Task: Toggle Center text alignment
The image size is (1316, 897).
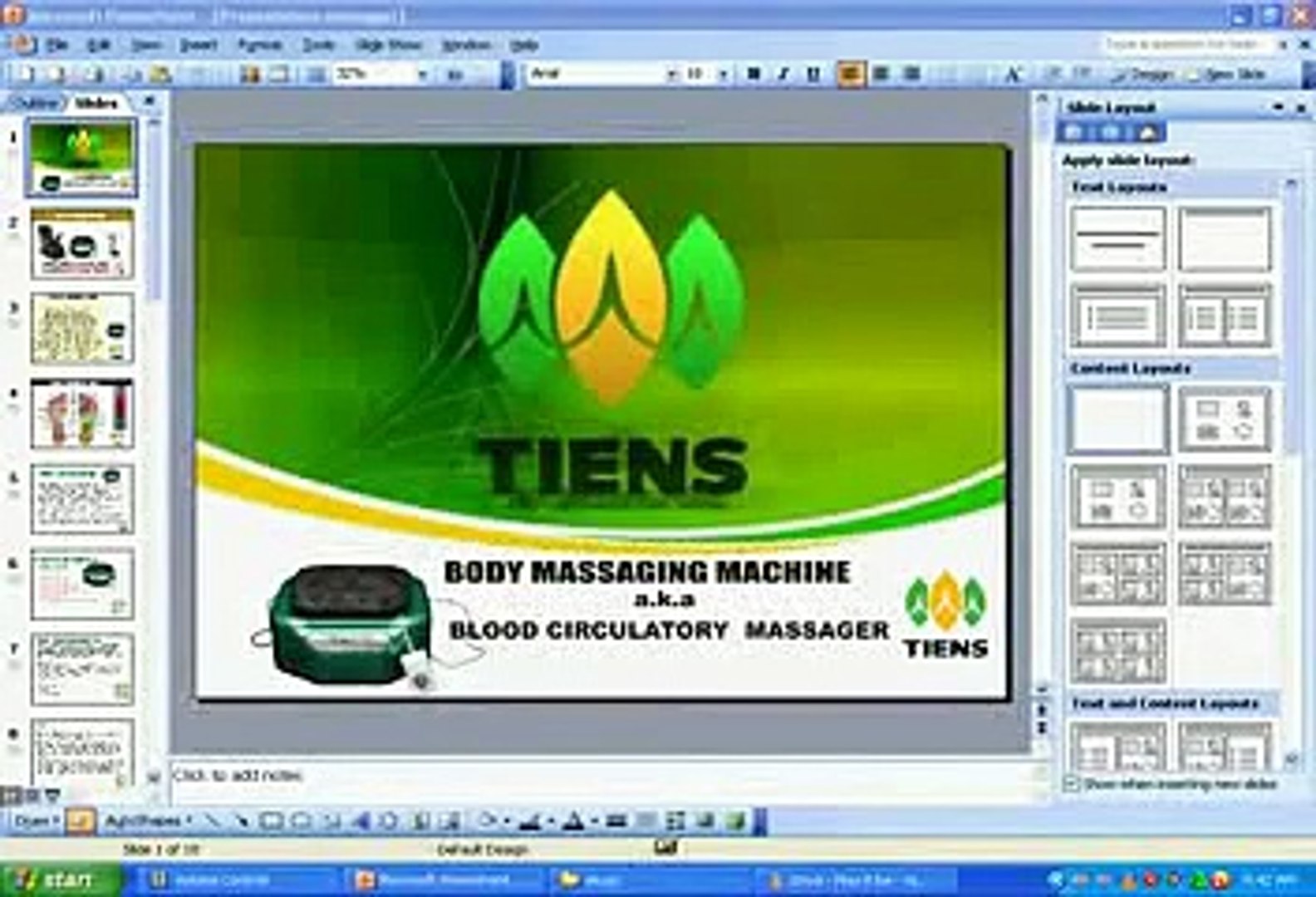Action: tap(881, 74)
